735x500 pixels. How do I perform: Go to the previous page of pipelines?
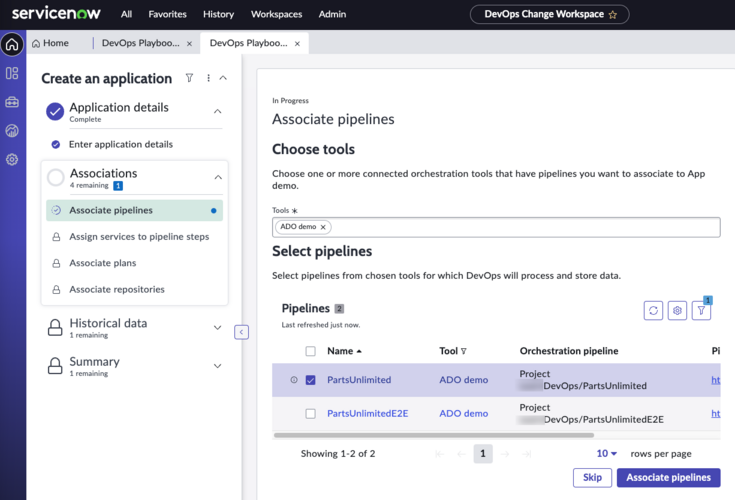point(461,454)
